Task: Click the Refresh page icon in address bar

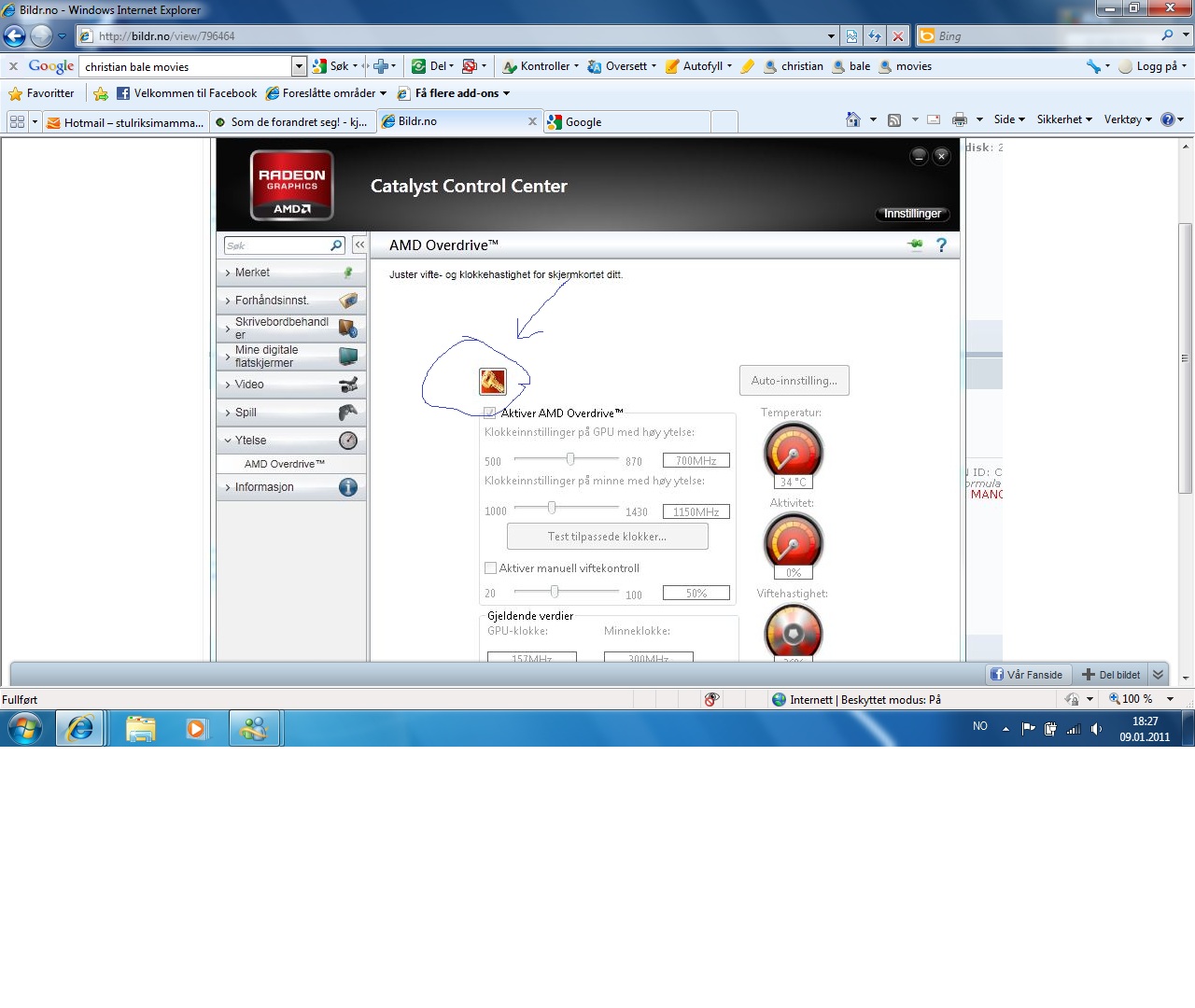Action: coord(875,35)
